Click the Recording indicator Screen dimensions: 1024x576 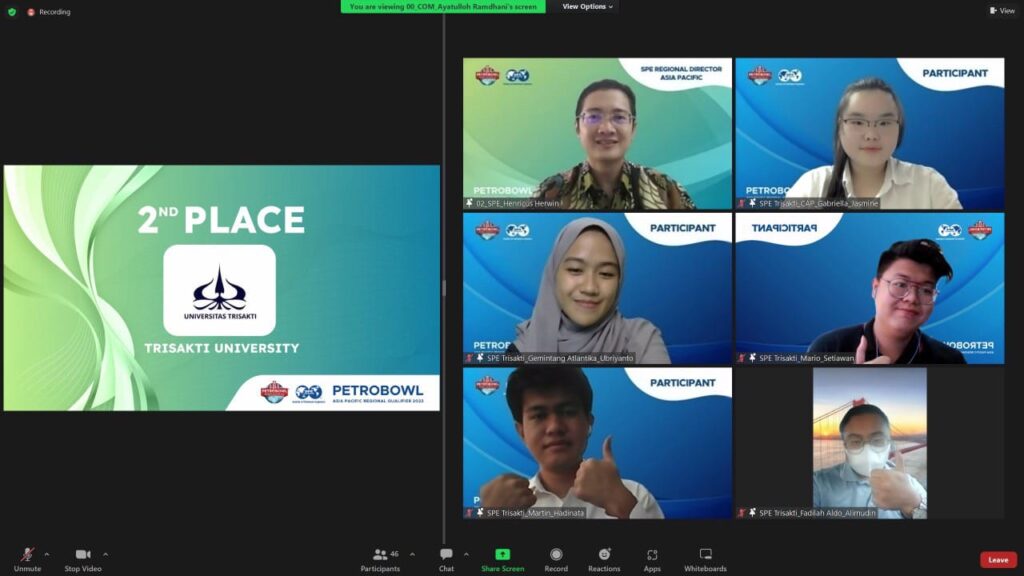[x=49, y=12]
